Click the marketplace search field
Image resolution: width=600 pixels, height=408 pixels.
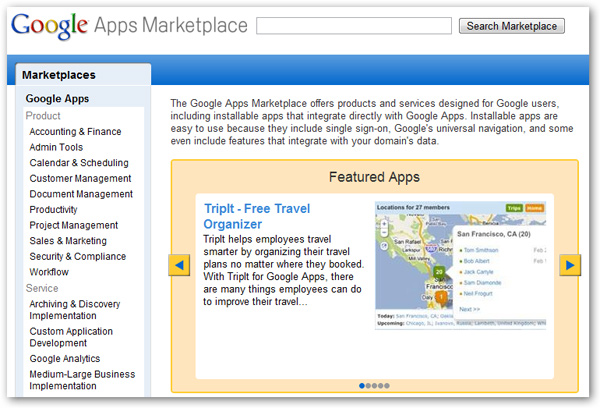tap(354, 26)
